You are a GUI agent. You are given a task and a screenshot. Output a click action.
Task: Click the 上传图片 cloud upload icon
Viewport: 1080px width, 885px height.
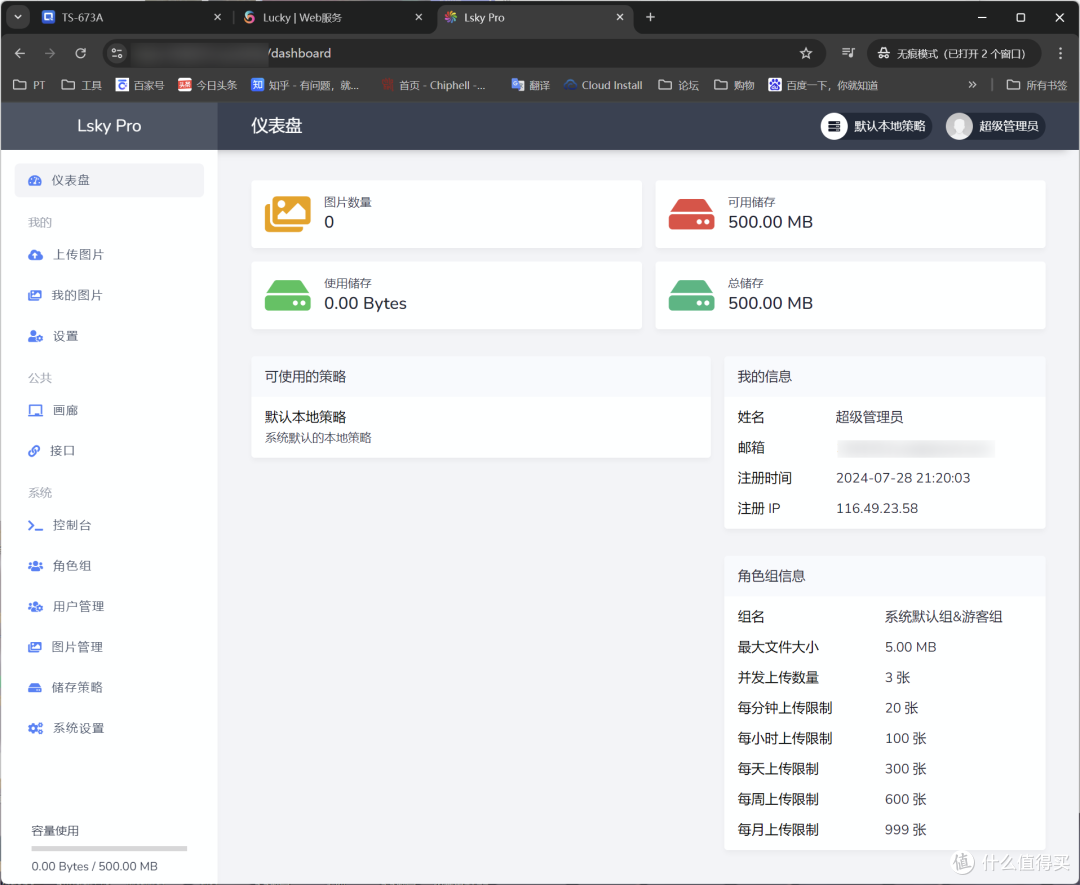[x=35, y=255]
